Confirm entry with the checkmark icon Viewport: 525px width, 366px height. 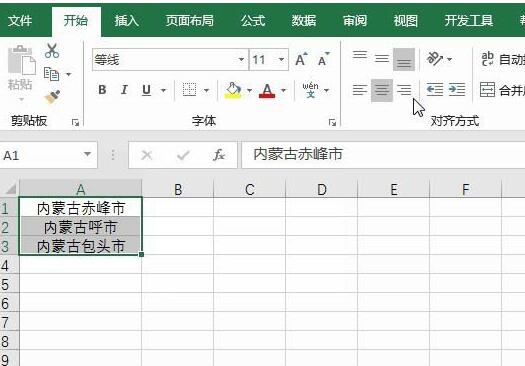183,155
